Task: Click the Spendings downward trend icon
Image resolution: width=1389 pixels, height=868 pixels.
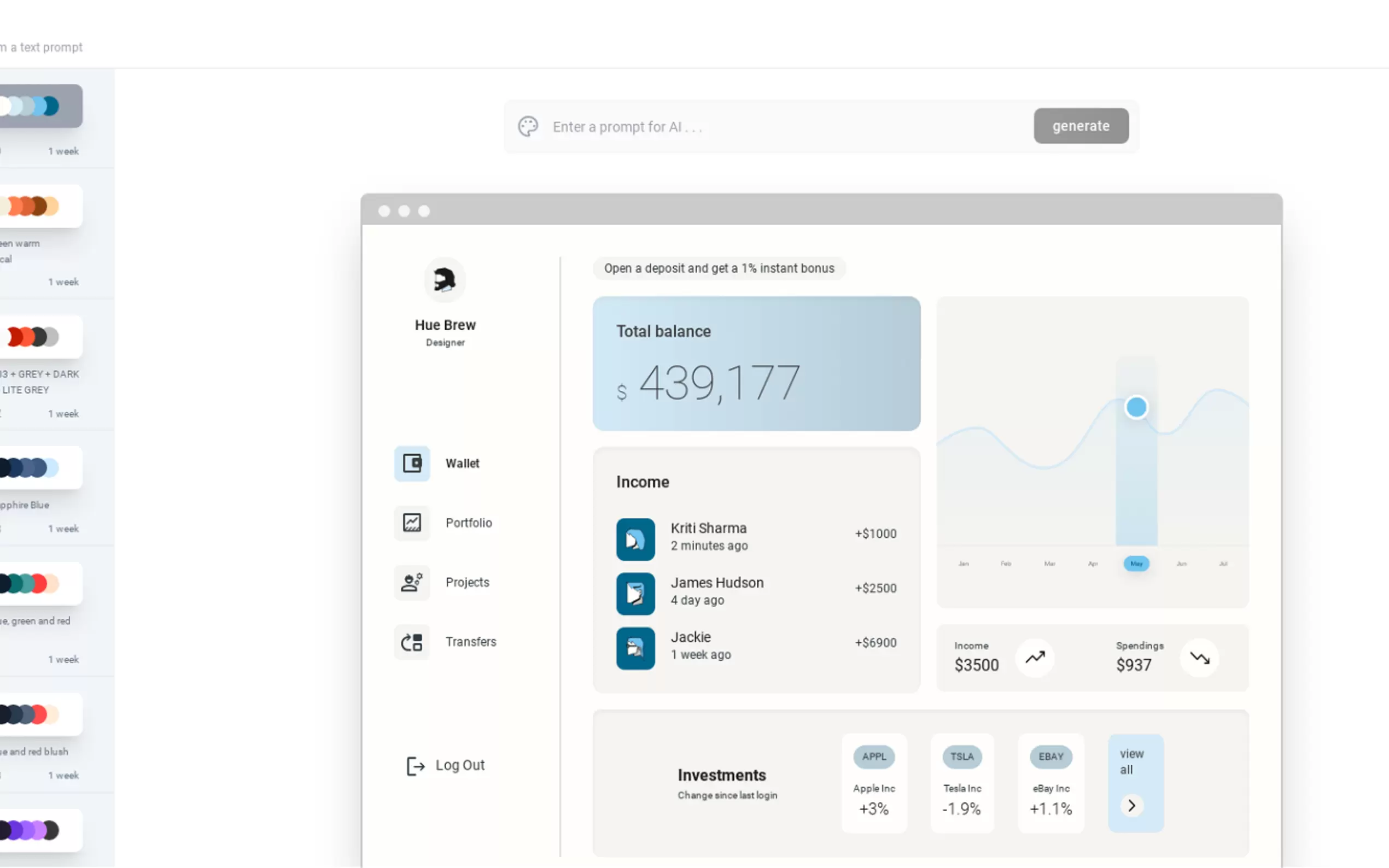Action: pyautogui.click(x=1199, y=658)
